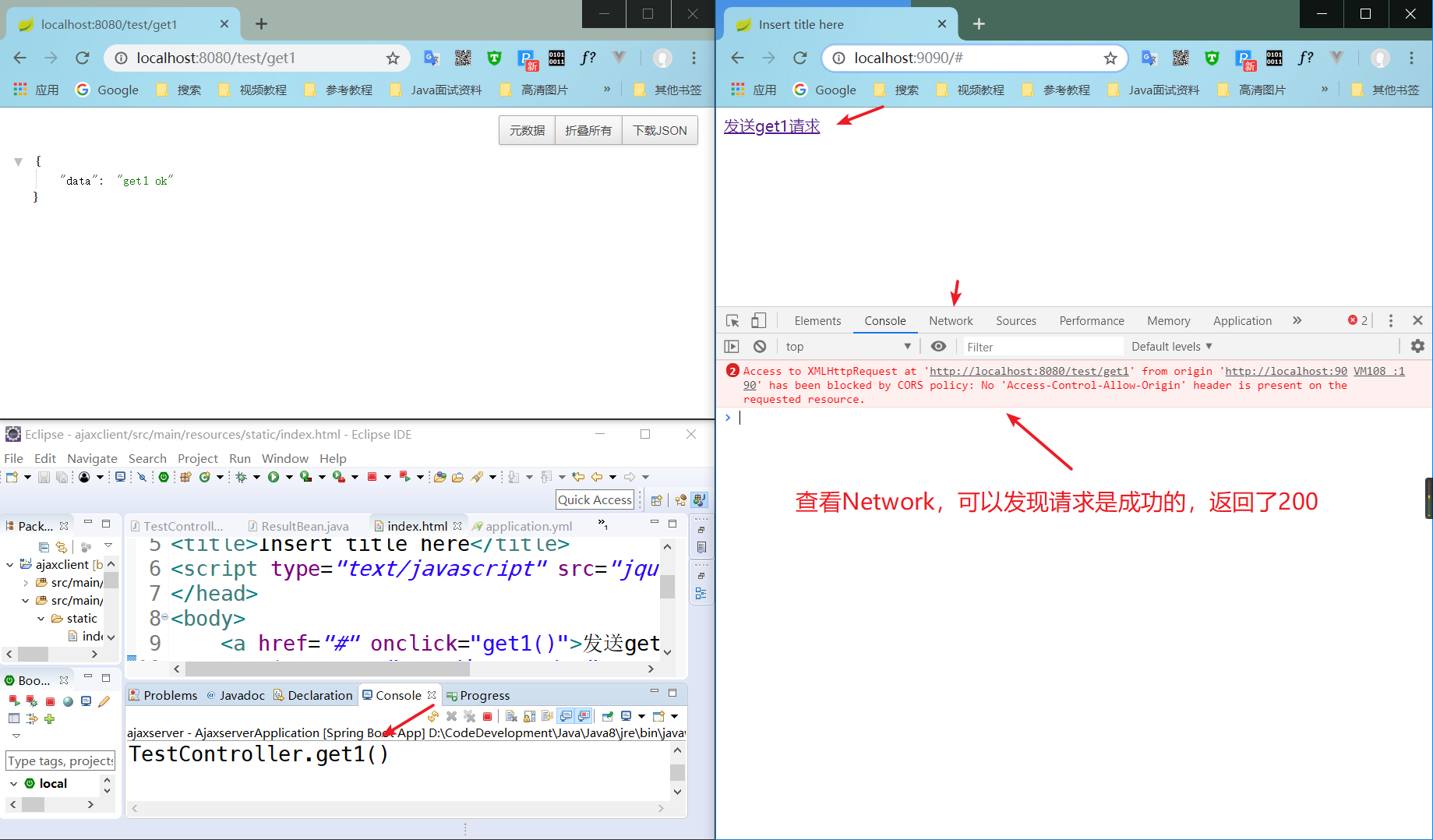This screenshot has height=840, width=1433.
Task: Terminate the running Spring Boot app via red stop icon
Action: [488, 716]
